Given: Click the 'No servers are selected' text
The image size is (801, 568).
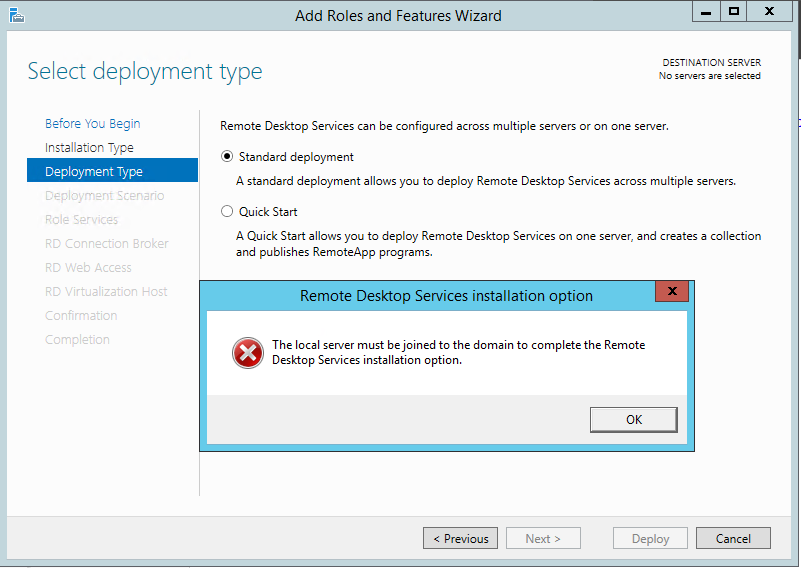Looking at the screenshot, I should point(710,76).
